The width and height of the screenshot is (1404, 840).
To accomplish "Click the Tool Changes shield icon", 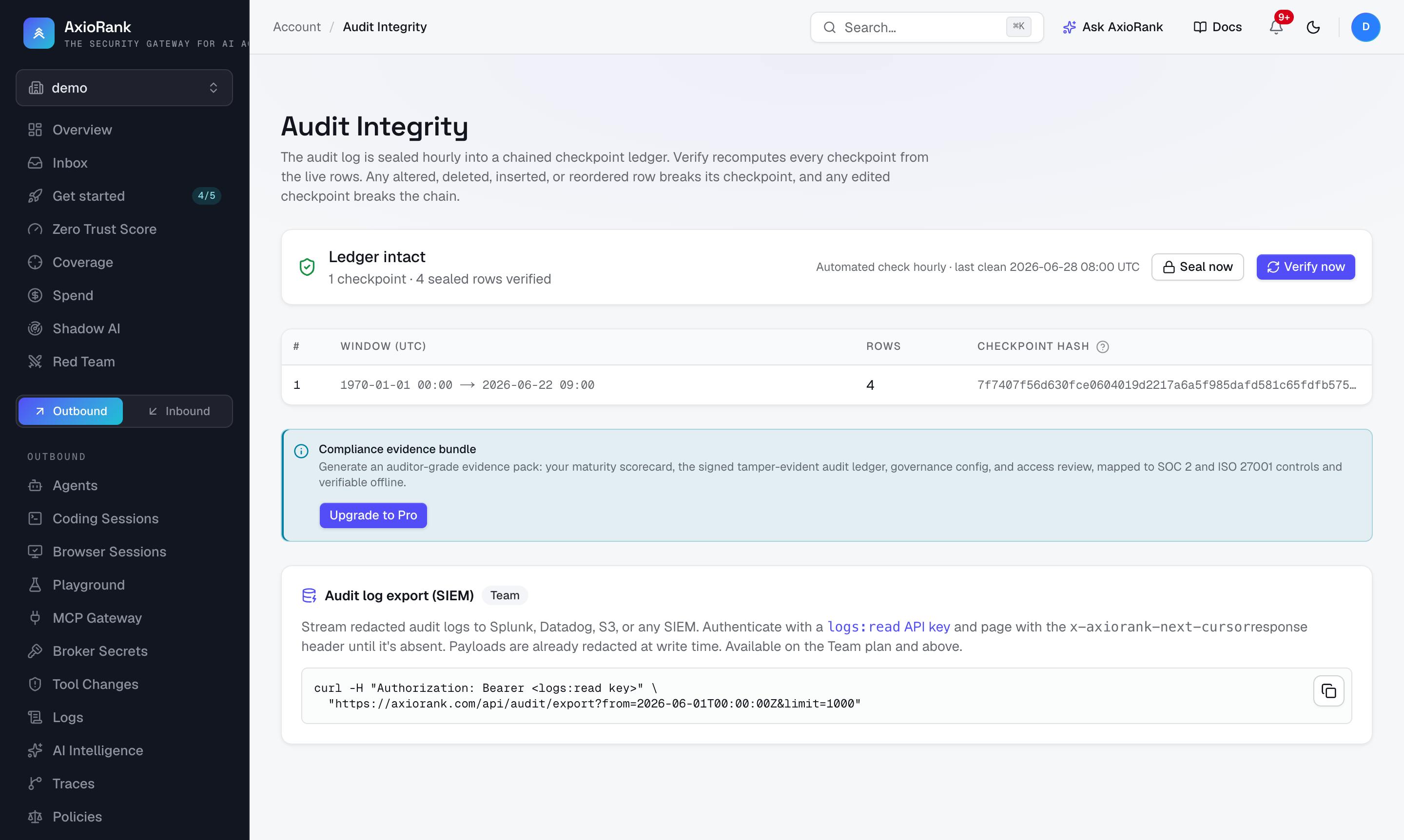I will (35, 685).
